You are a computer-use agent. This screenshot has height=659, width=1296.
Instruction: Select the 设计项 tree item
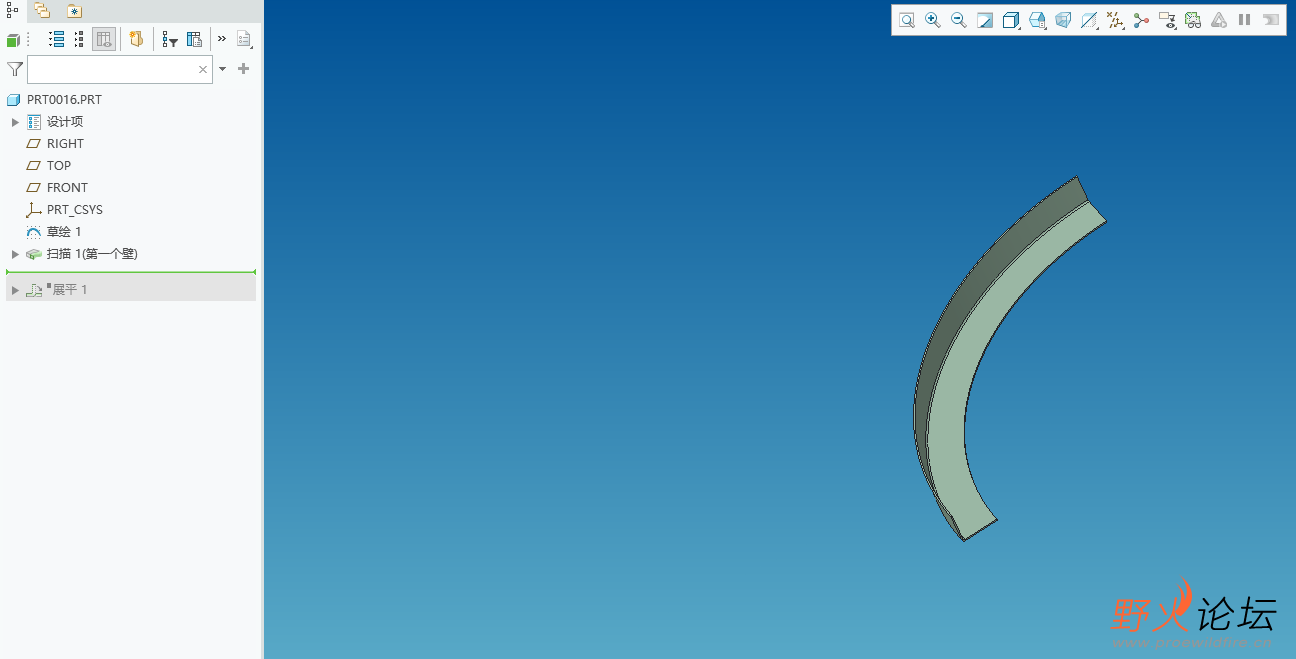click(x=65, y=122)
